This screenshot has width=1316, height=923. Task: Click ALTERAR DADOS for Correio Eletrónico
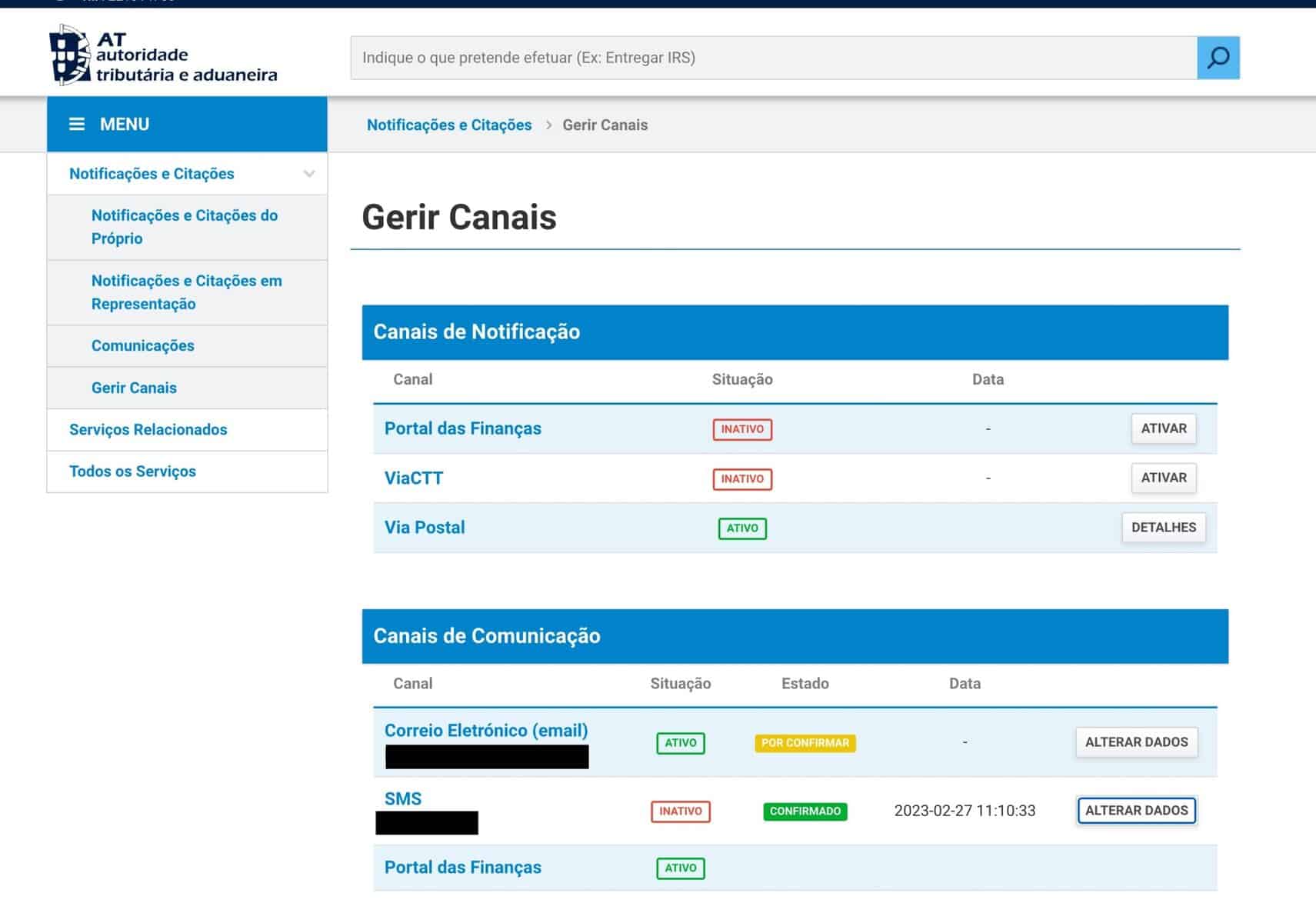click(x=1136, y=742)
